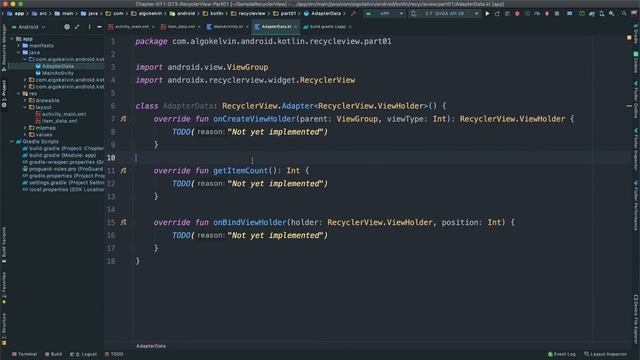Expand the values folder
Screen dimensions: 640x360
coord(25,135)
